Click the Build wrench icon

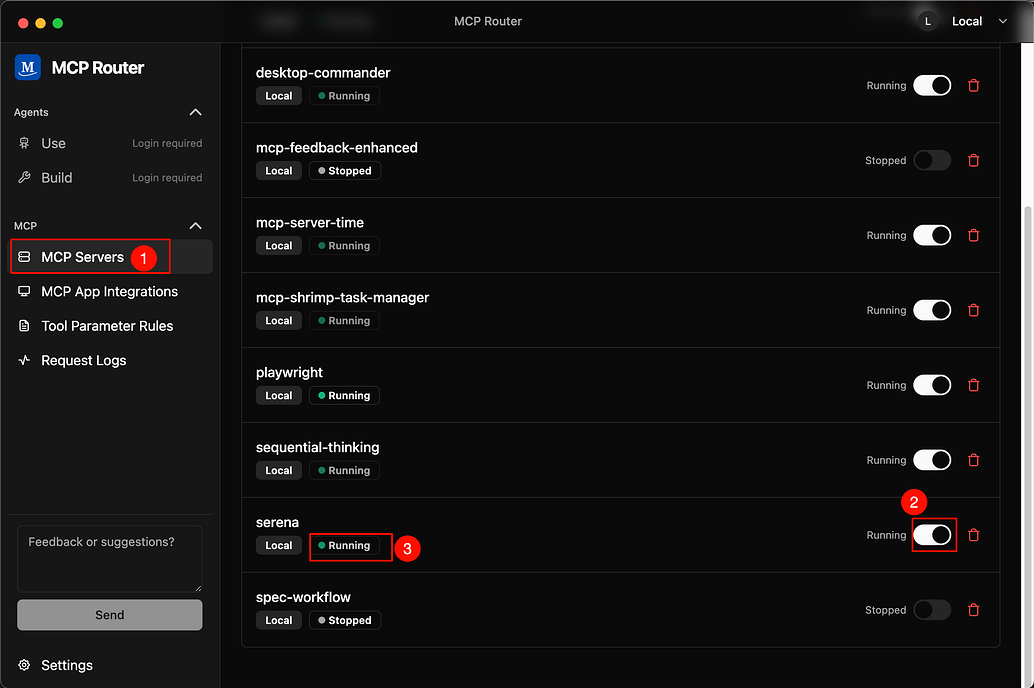coord(24,177)
